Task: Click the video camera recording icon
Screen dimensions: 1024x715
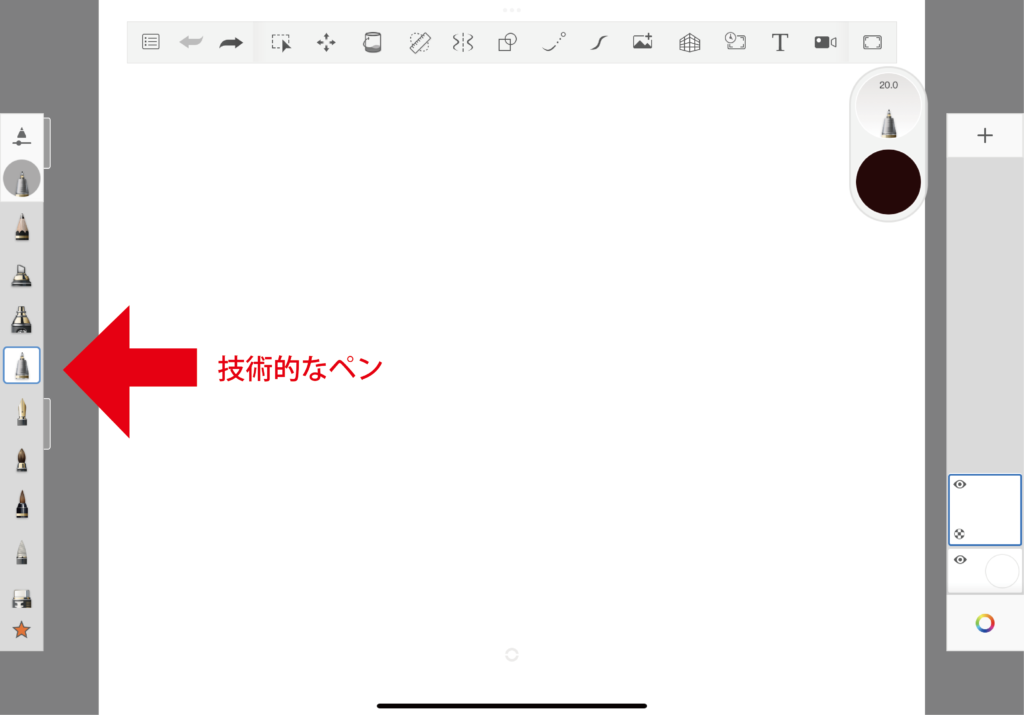Action: click(x=825, y=42)
